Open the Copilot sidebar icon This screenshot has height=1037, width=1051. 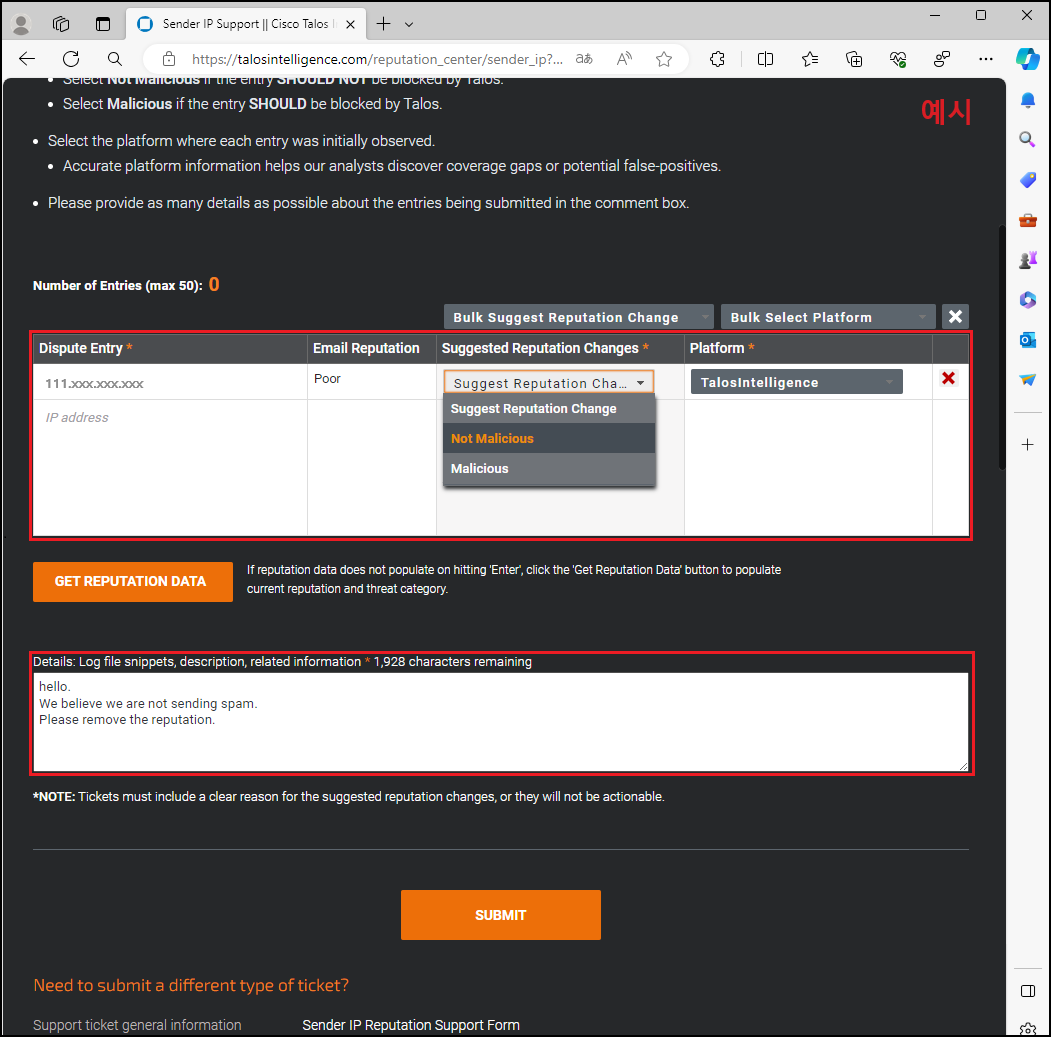(1028, 59)
